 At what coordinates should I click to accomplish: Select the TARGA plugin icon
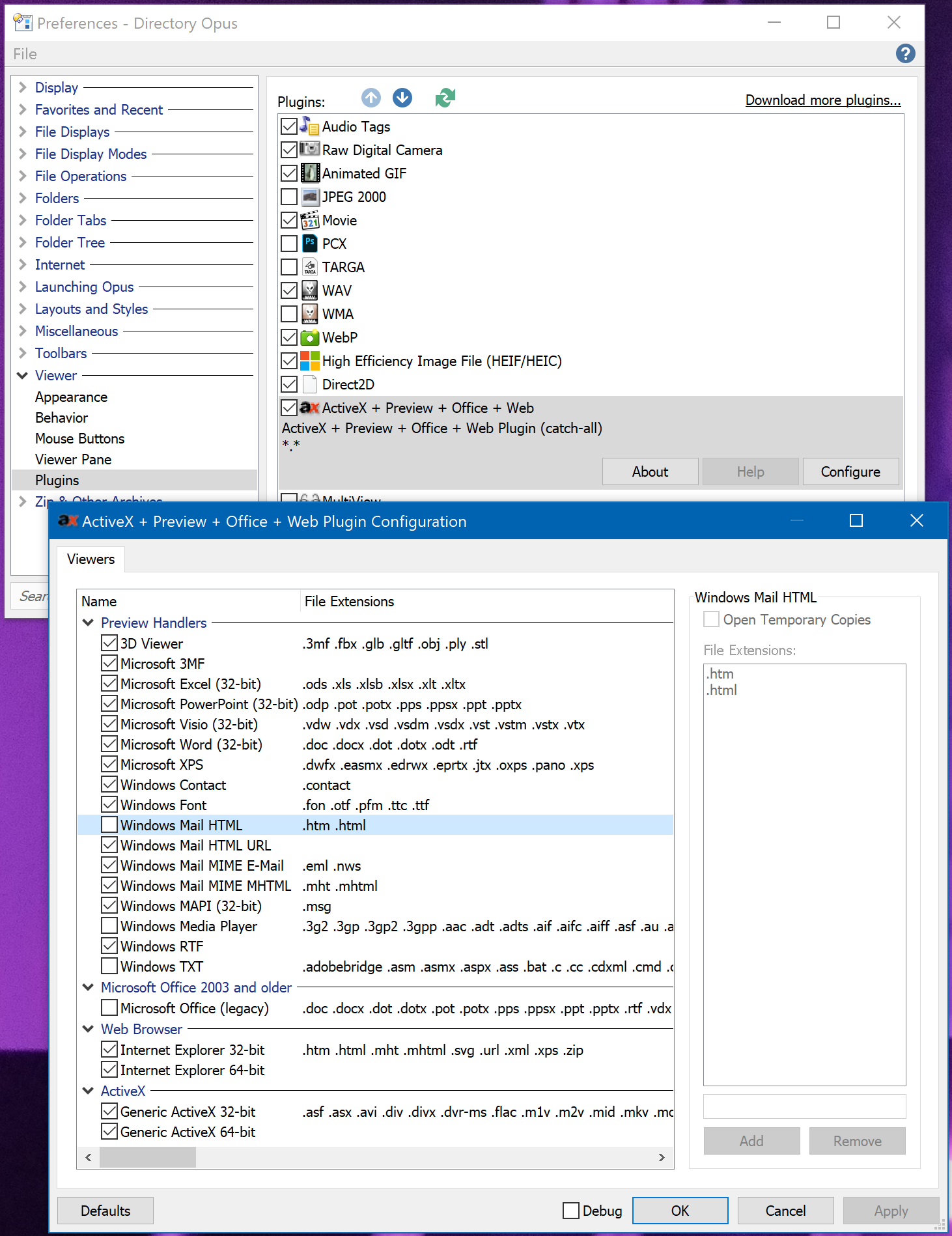click(x=309, y=266)
